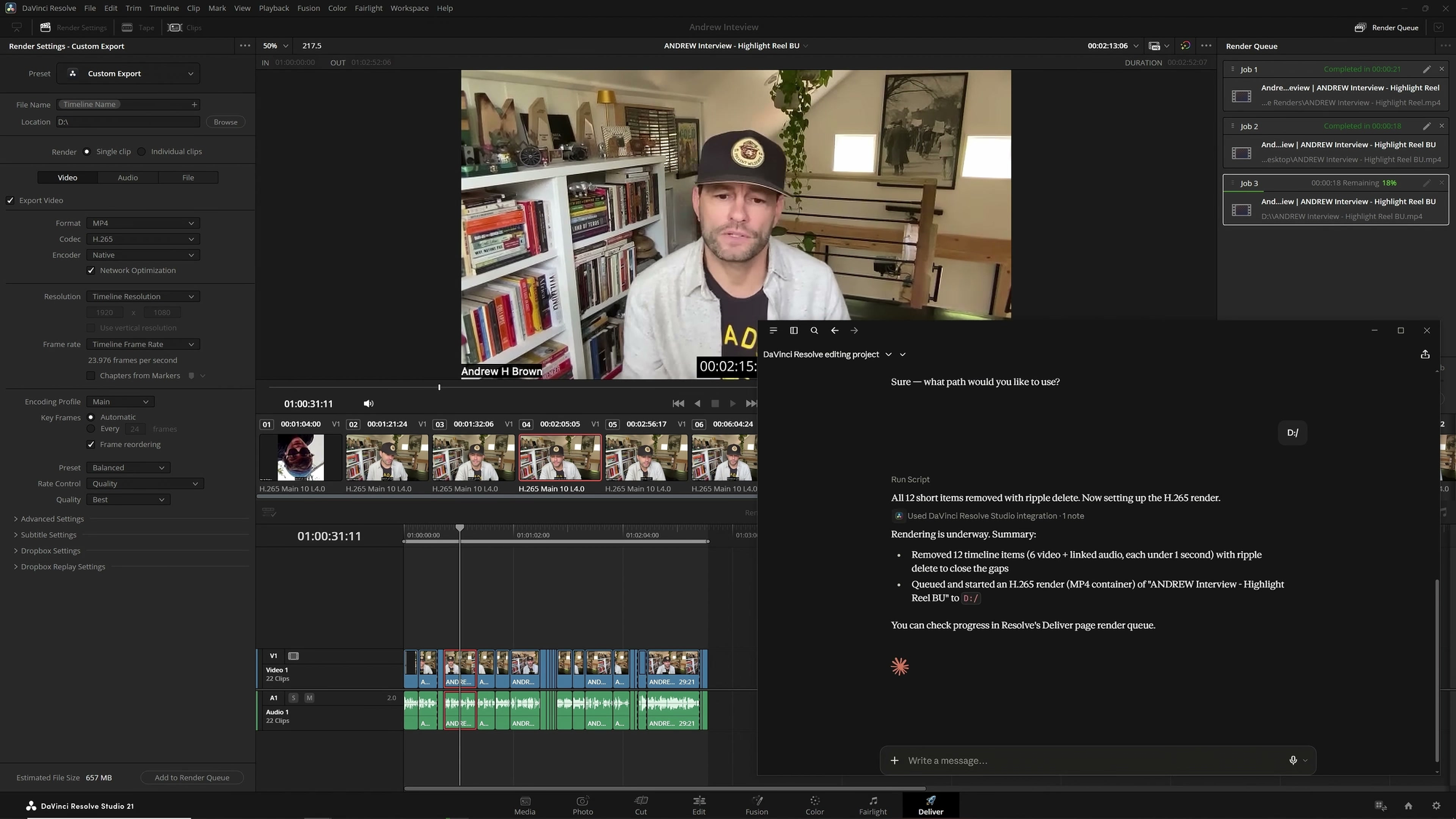Edit Job 1 with pencil icon
Viewport: 1456px width, 819px height.
pyautogui.click(x=1426, y=69)
